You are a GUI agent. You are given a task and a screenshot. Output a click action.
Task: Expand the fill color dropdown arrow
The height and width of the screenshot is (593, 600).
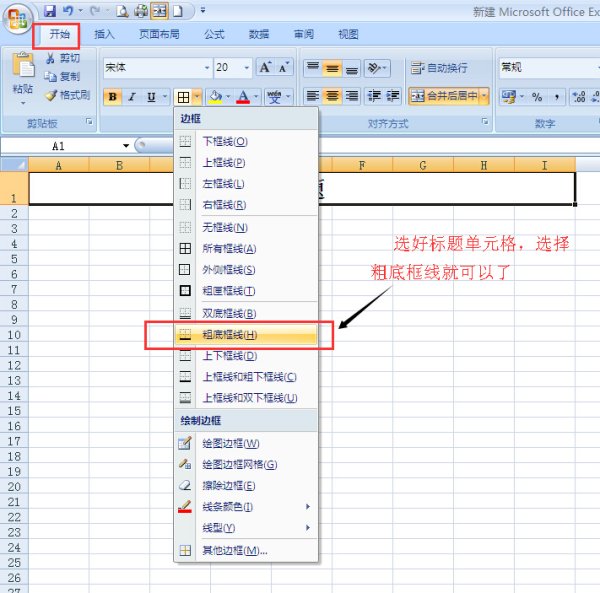228,97
